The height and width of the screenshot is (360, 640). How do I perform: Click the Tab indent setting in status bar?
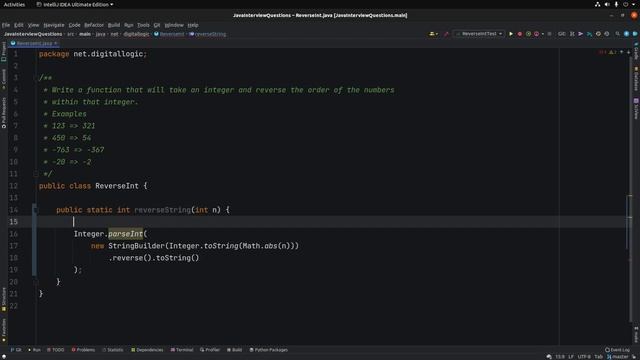[x=598, y=357]
